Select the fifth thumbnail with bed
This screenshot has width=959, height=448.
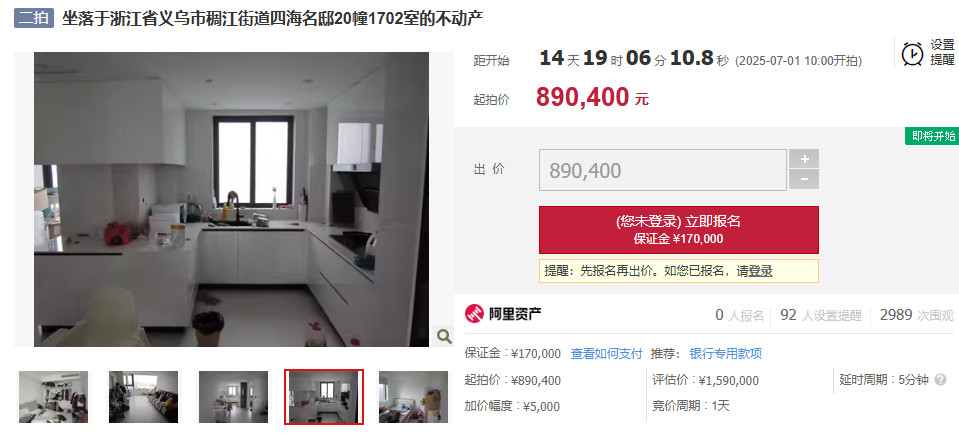413,397
